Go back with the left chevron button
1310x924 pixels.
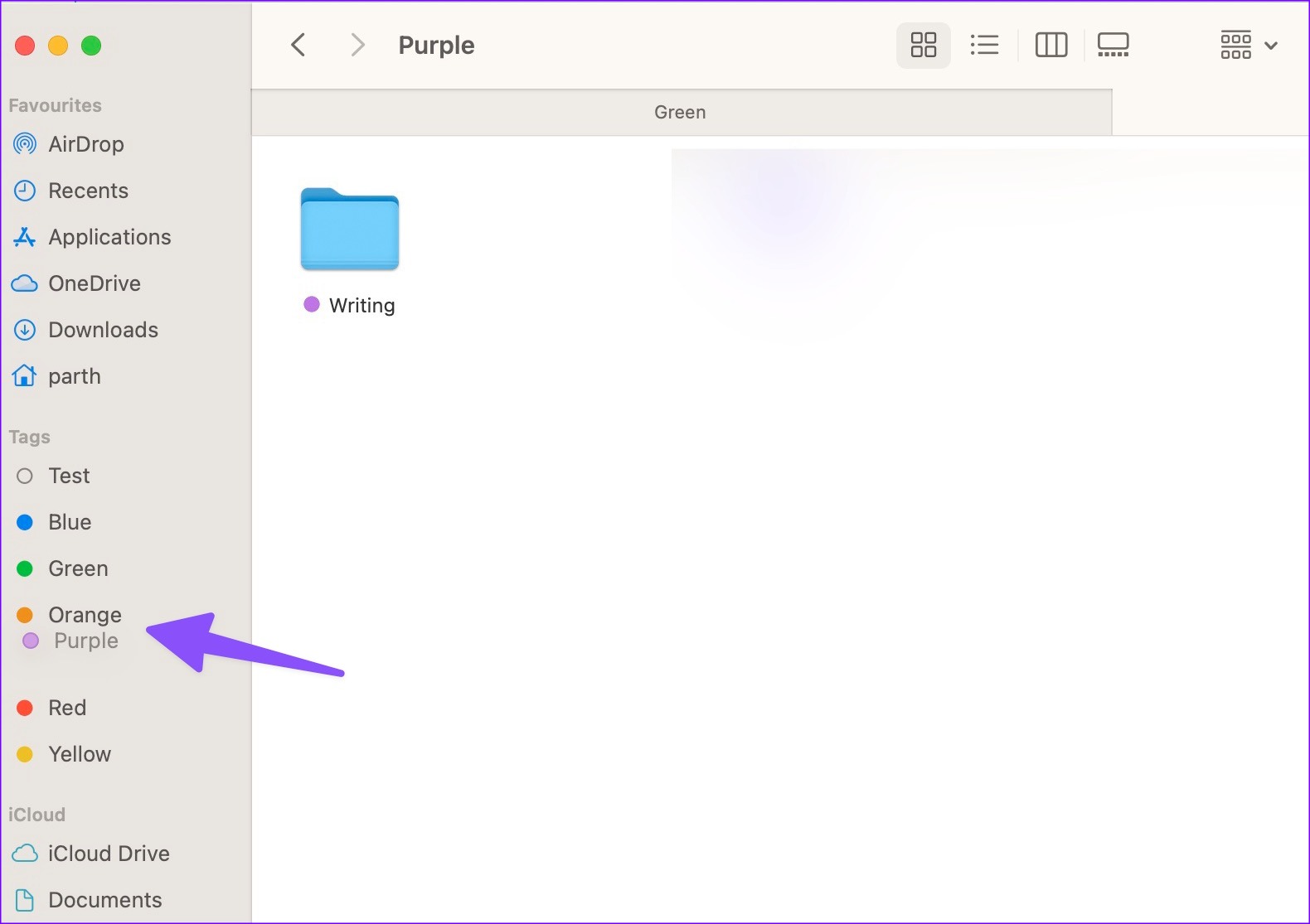pyautogui.click(x=298, y=45)
